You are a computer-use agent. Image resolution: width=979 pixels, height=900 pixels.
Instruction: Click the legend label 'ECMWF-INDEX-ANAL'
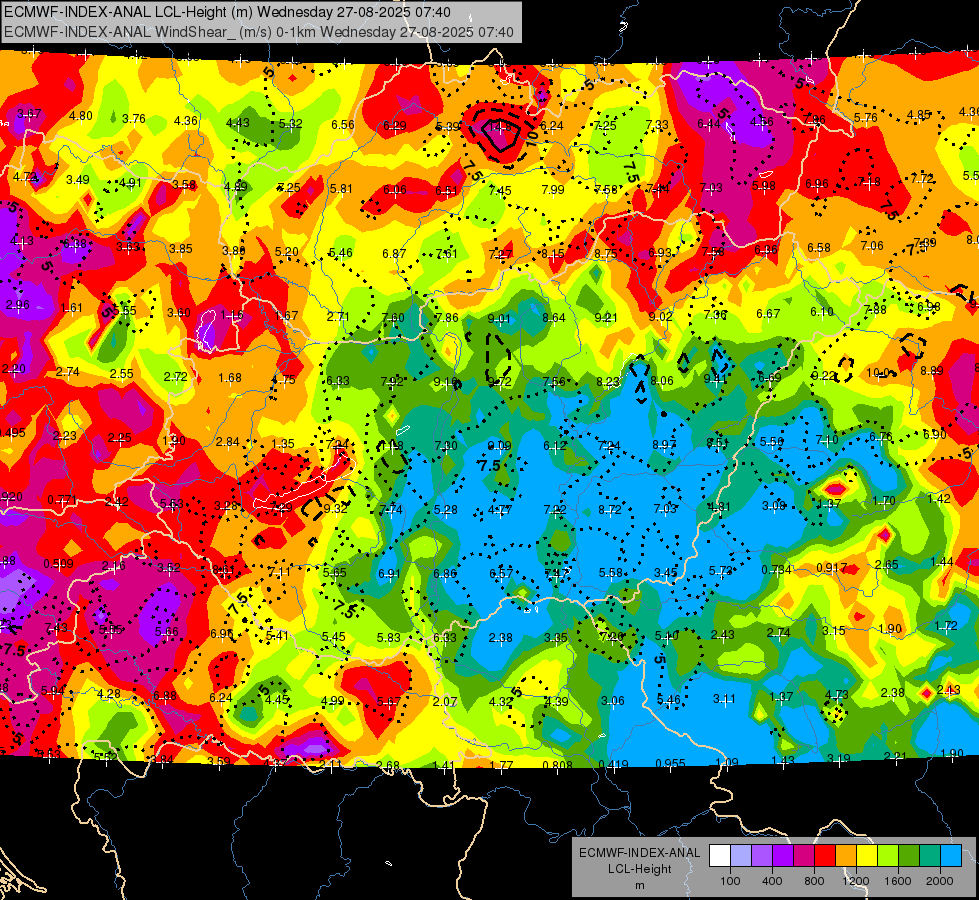point(639,853)
